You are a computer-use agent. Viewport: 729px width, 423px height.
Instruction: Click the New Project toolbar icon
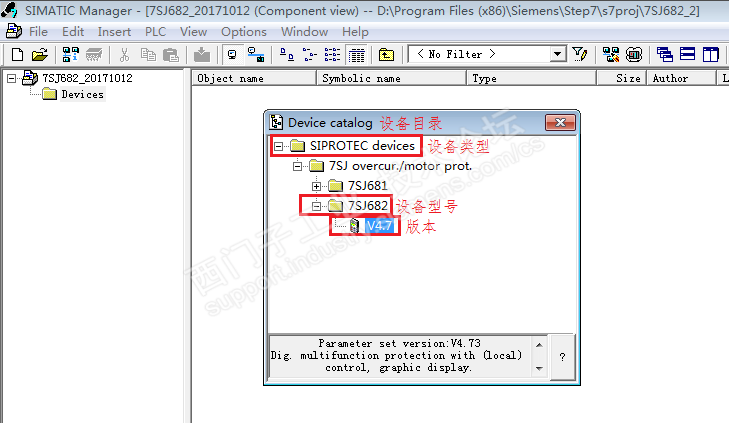point(17,55)
